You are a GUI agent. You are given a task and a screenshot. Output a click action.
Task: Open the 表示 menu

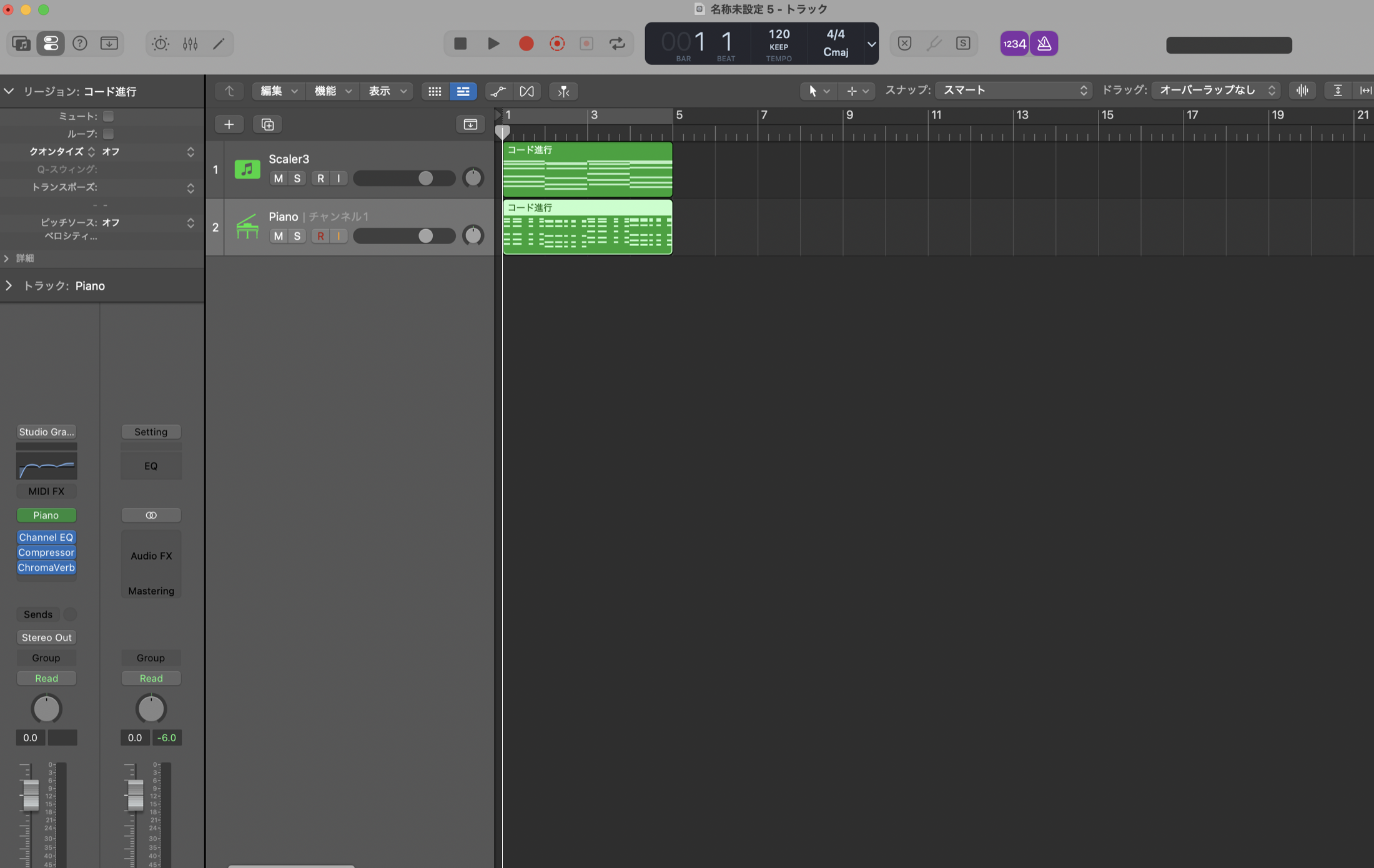(x=387, y=91)
